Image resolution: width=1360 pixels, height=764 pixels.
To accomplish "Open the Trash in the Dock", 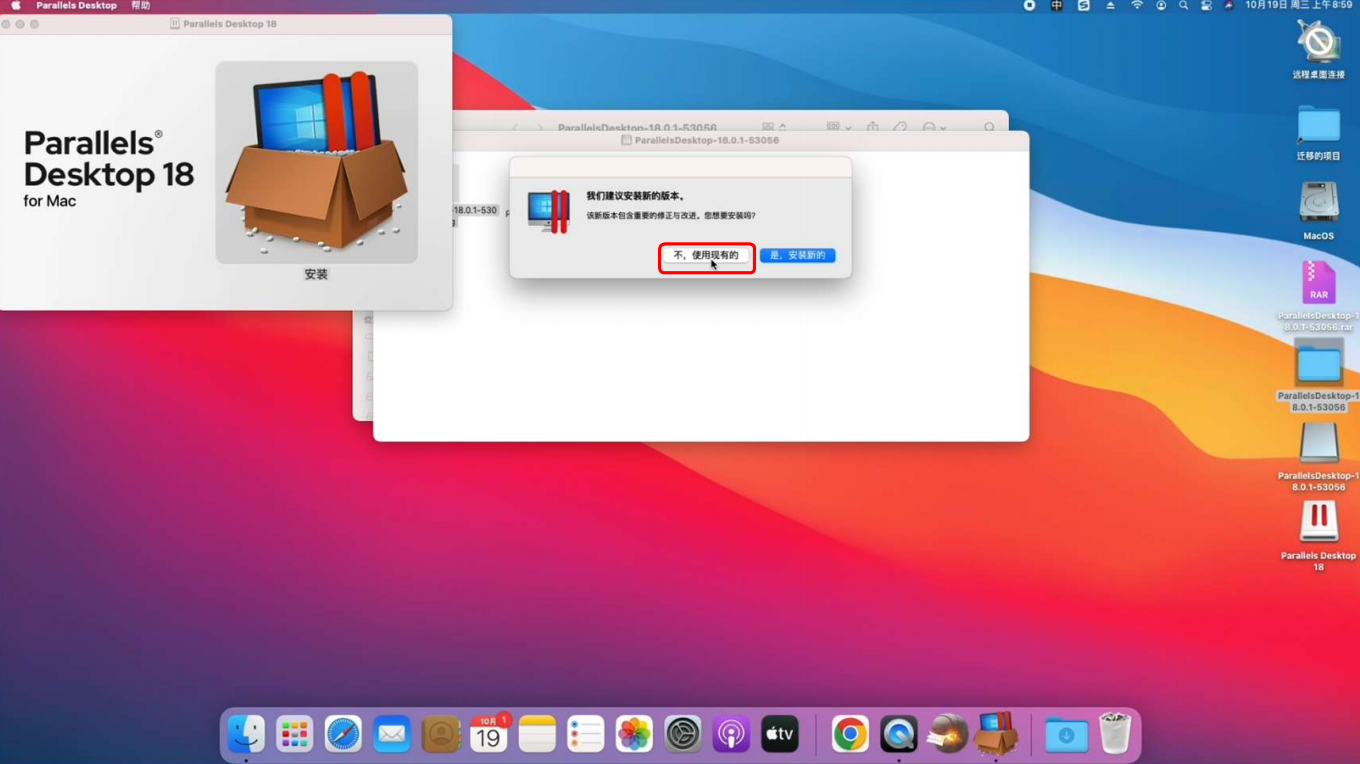I will coord(1114,735).
